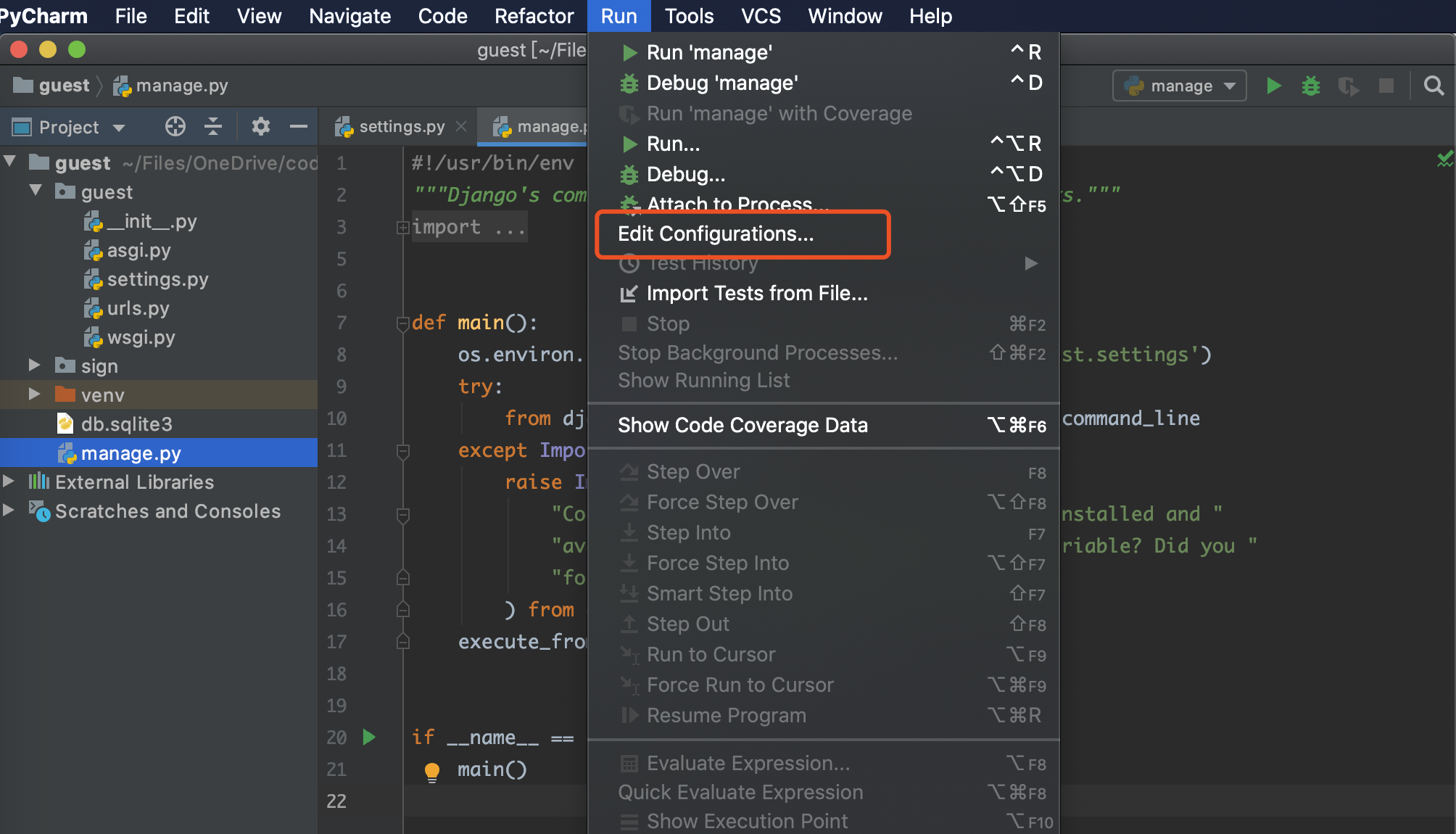Toggle fold marker next to def main()

403,324
